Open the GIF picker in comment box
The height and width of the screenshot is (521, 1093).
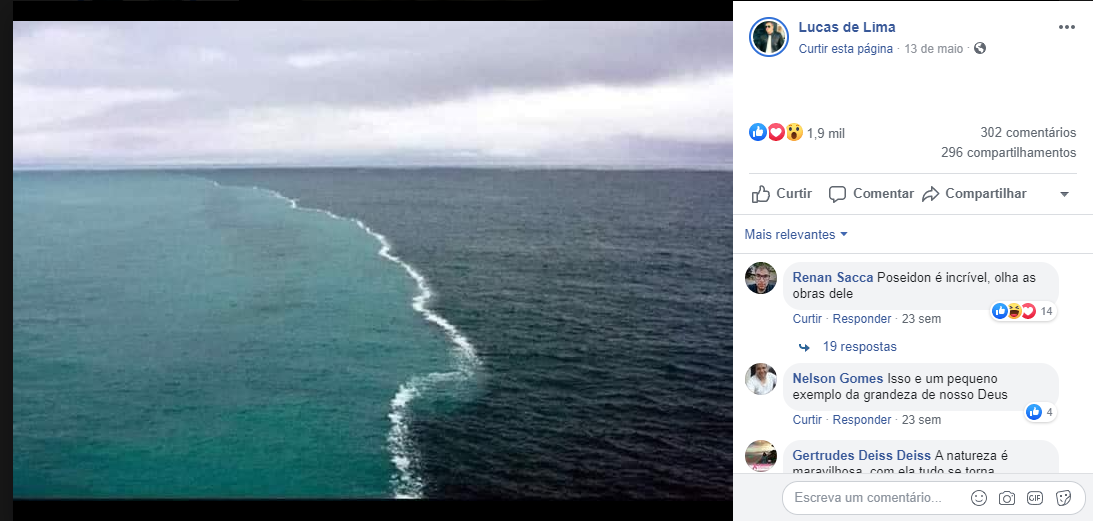pyautogui.click(x=1035, y=498)
